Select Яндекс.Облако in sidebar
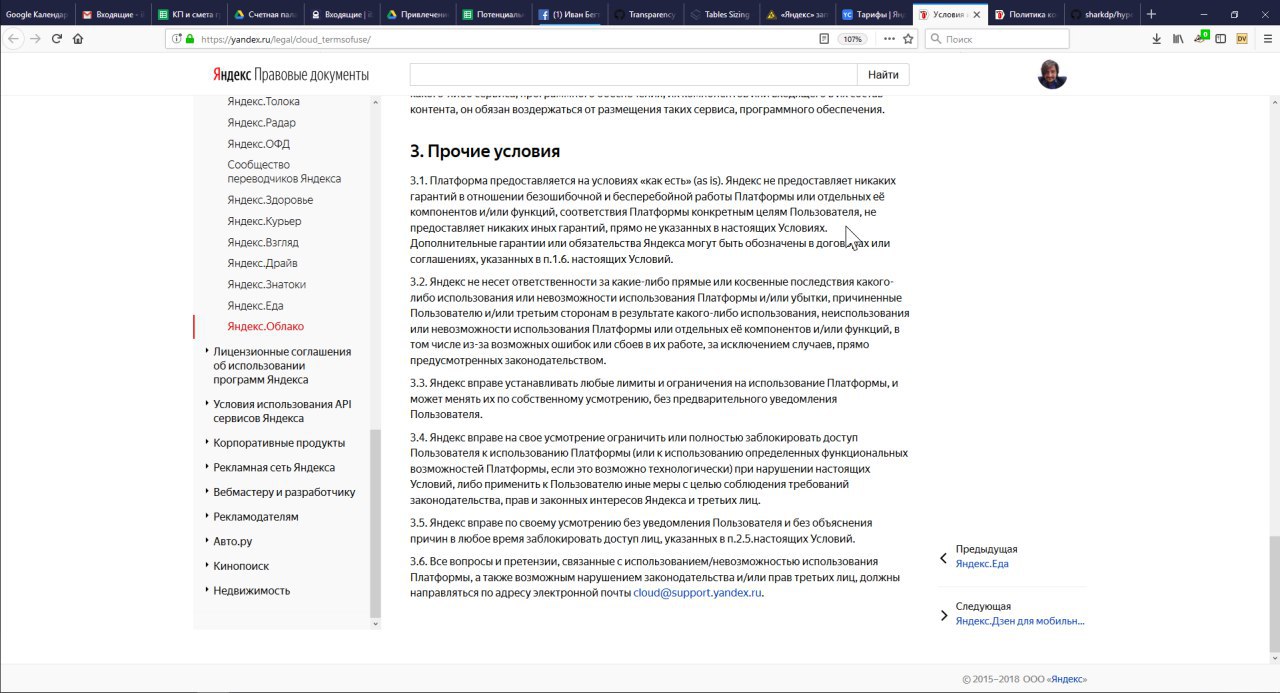This screenshot has height=693, width=1280. [x=265, y=326]
